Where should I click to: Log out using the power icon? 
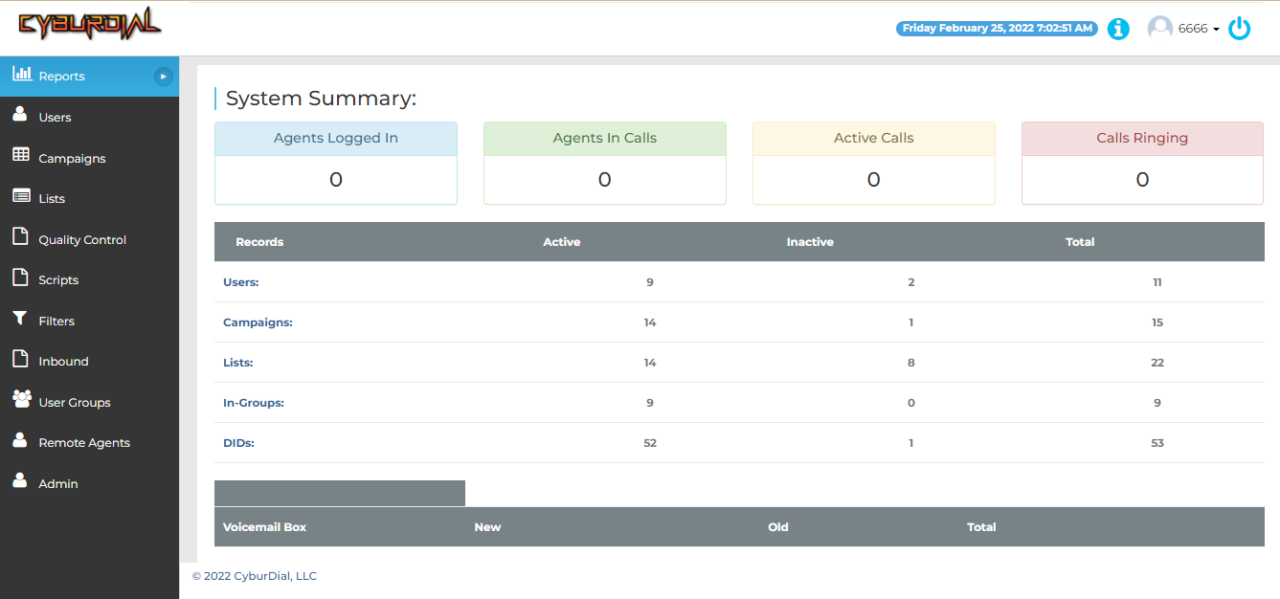[1239, 28]
